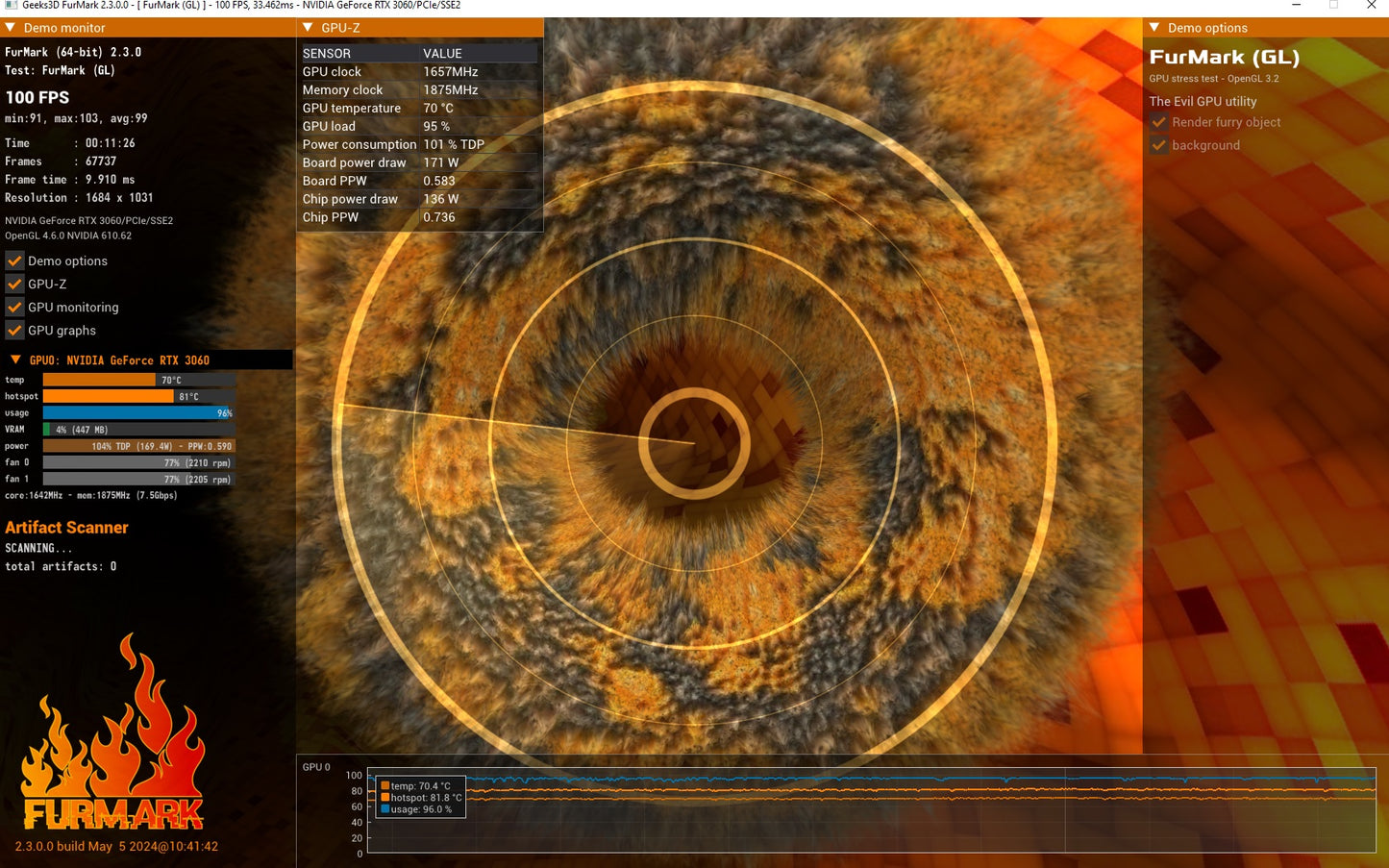
Task: Click the min, max, avg FPS line
Action: (76, 119)
